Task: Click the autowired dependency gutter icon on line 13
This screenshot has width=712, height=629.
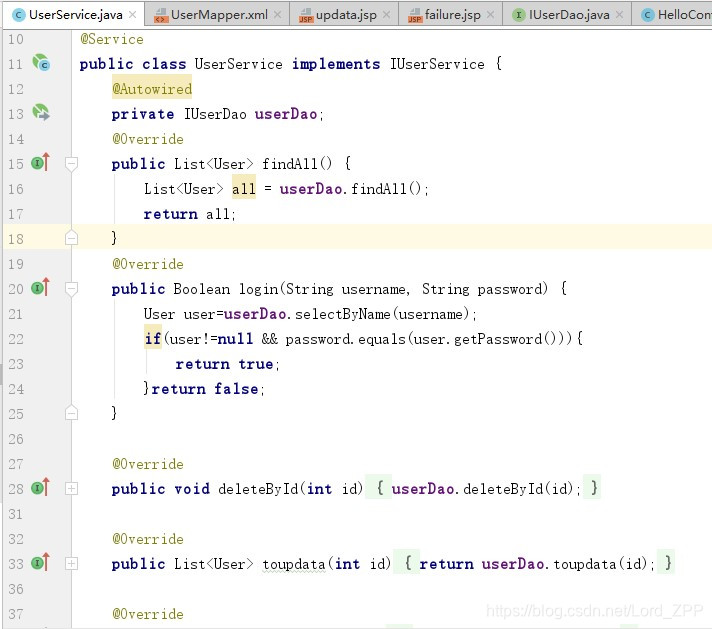Action: [x=41, y=112]
